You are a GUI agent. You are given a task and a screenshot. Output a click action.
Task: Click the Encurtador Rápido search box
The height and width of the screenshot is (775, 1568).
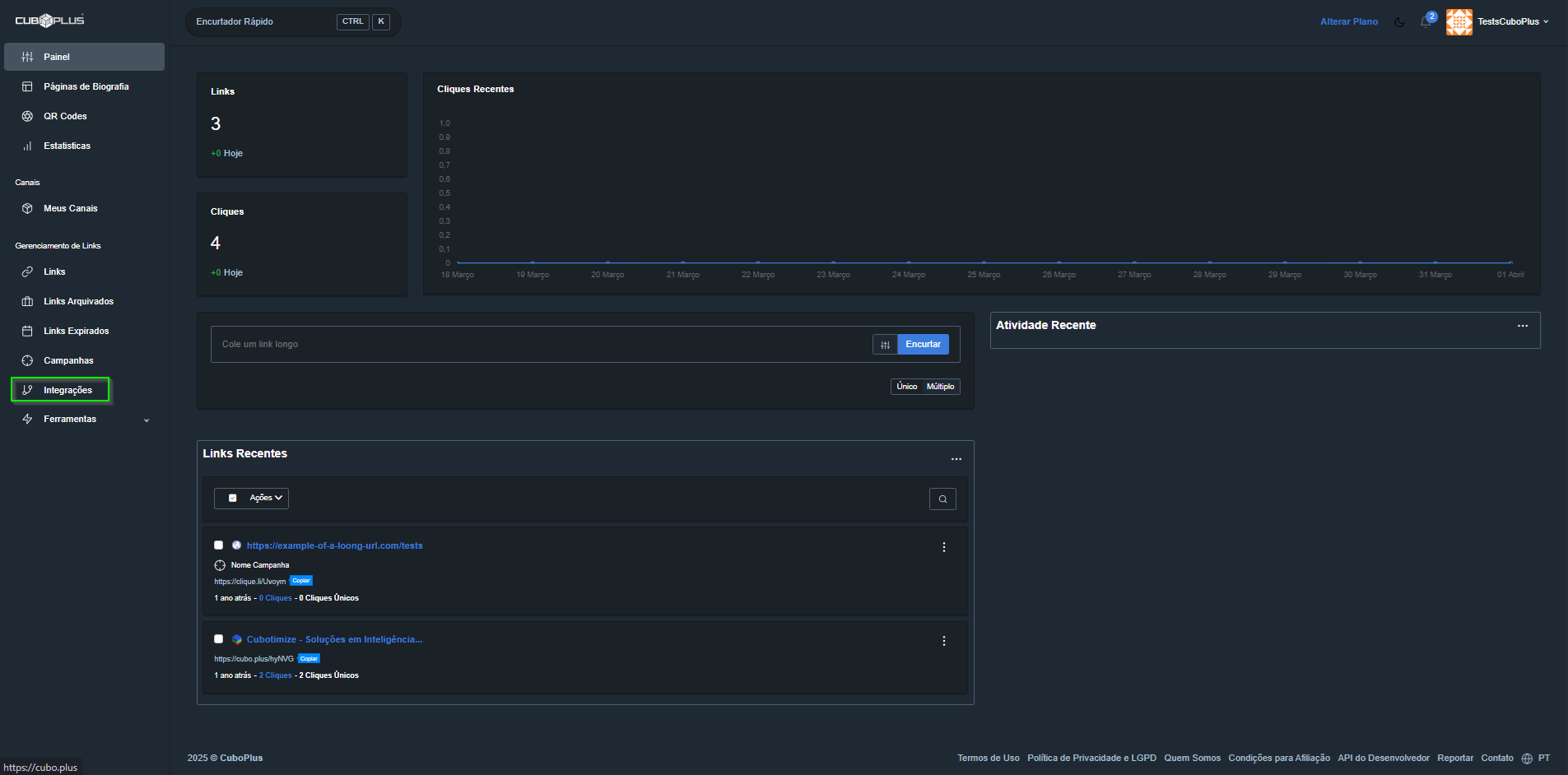(293, 21)
